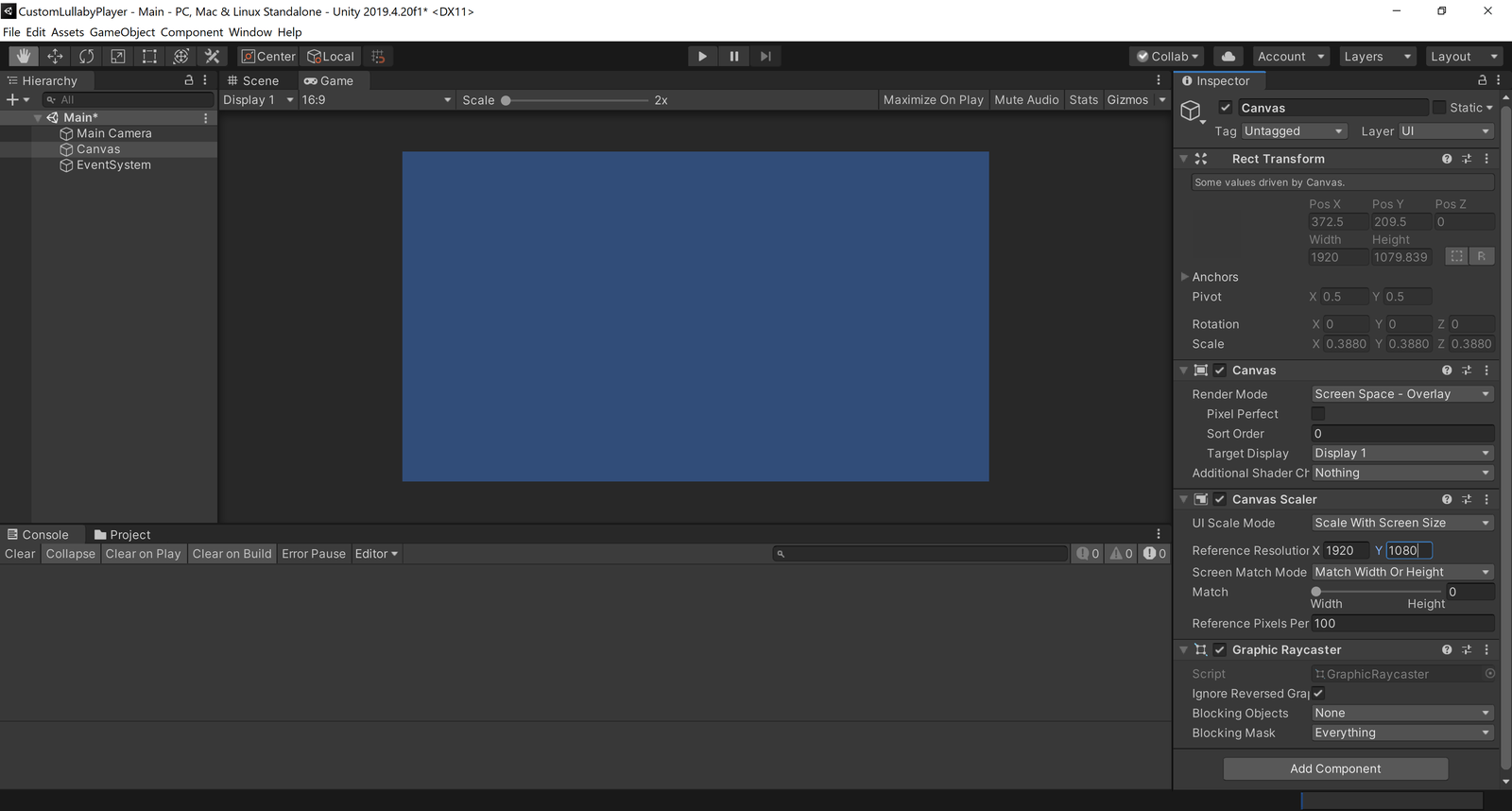
Task: Select the Rotate tool
Action: click(x=86, y=57)
